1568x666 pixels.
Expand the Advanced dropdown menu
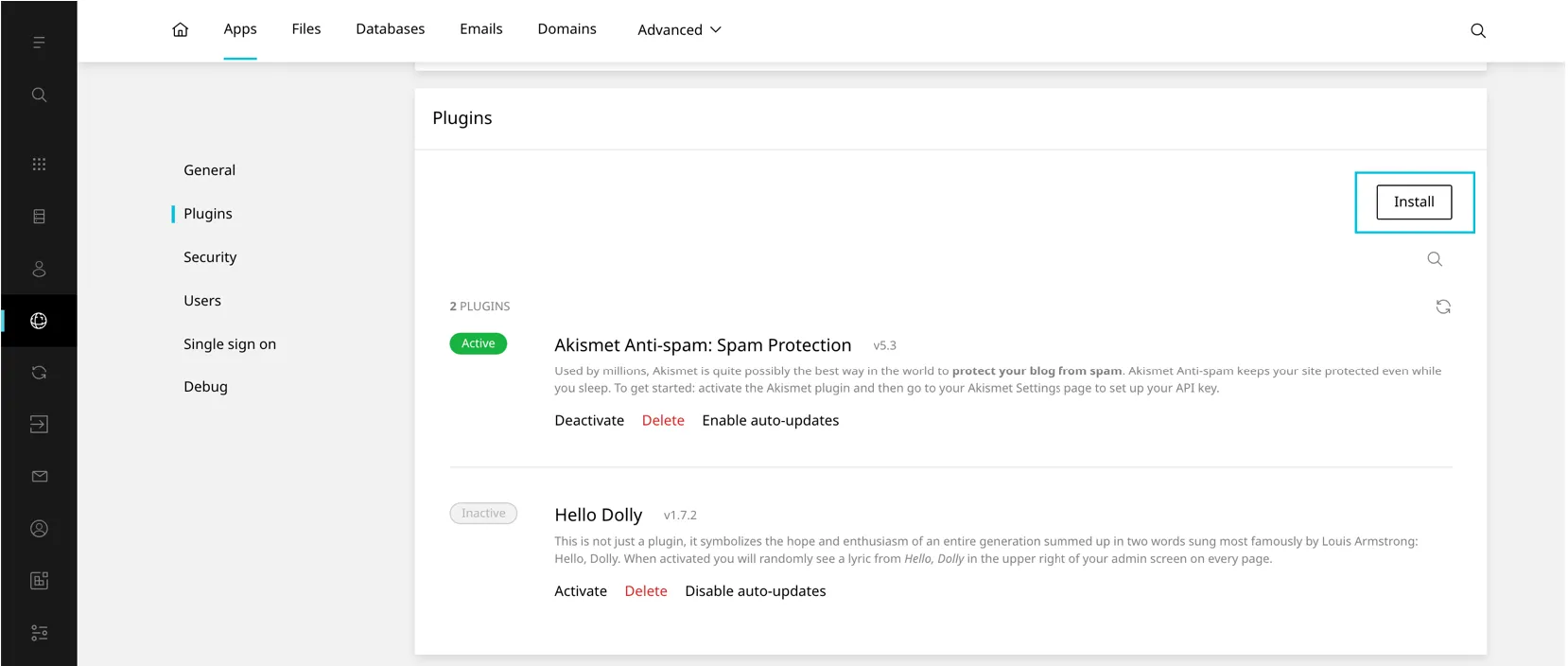[x=678, y=30]
